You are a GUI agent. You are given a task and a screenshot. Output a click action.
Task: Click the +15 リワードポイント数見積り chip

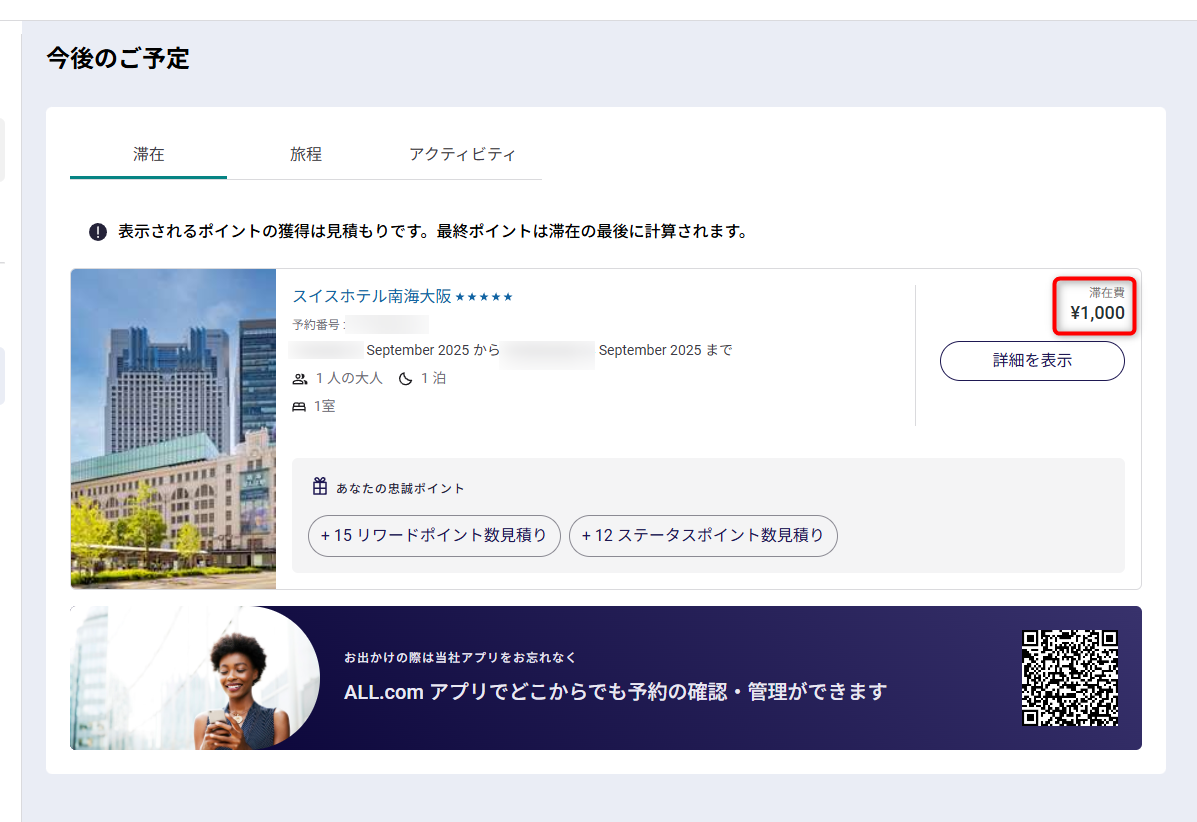(x=434, y=536)
